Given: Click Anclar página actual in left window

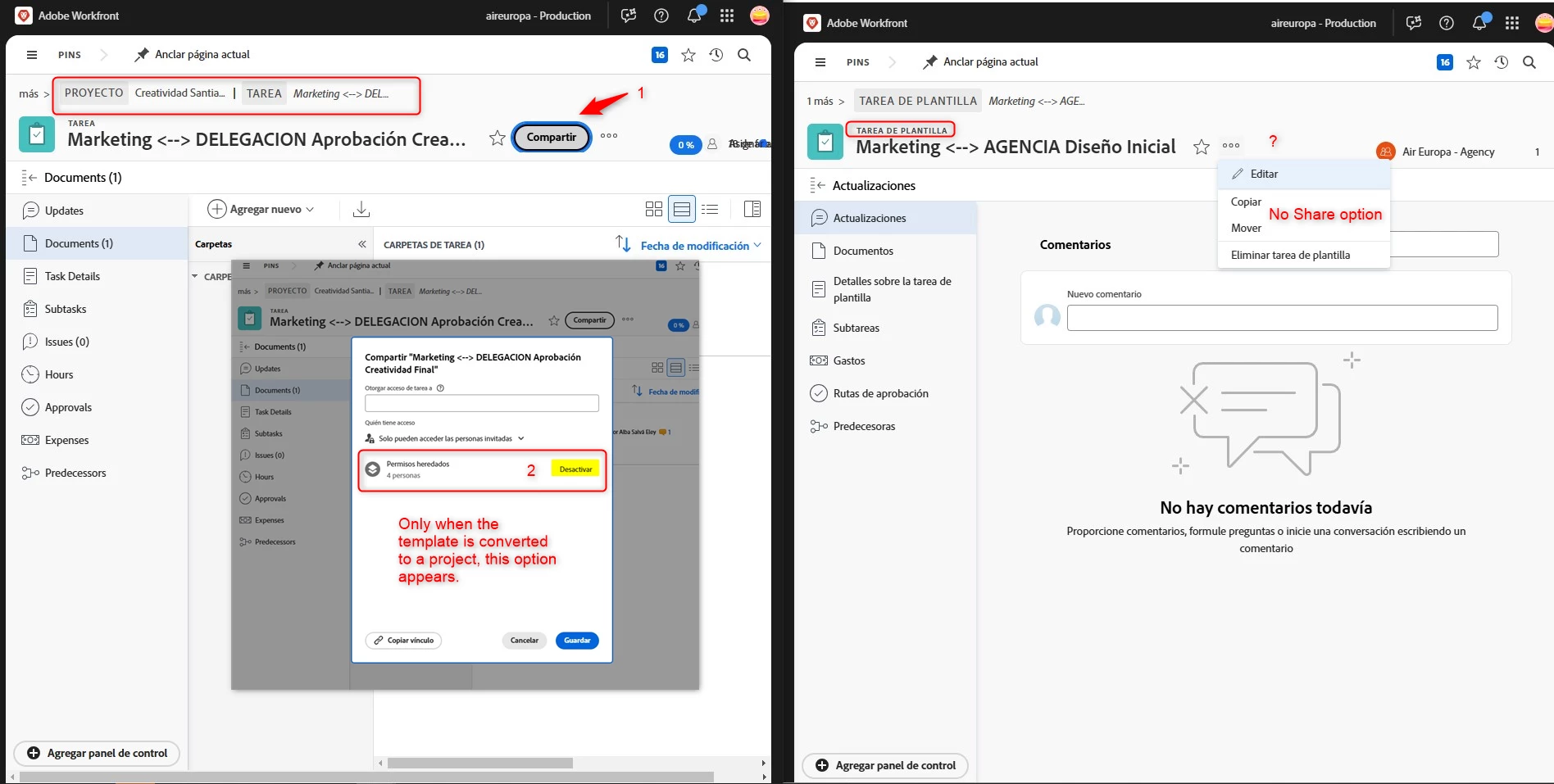Looking at the screenshot, I should [193, 55].
